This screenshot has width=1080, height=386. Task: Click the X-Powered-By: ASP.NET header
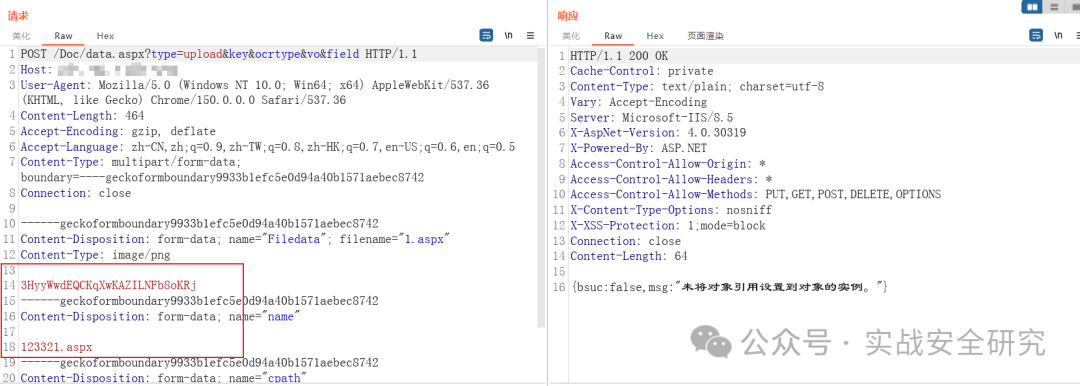[x=638, y=148]
